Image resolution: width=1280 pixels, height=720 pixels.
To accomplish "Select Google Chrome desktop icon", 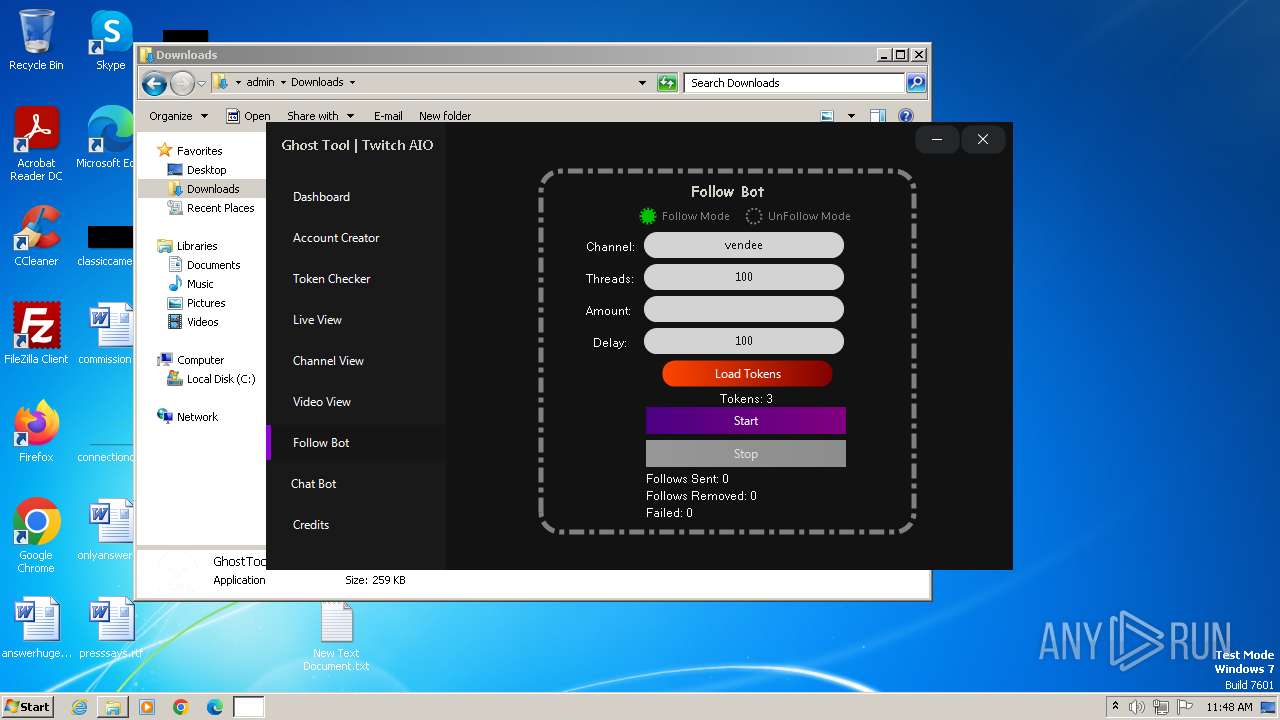I will [x=36, y=536].
